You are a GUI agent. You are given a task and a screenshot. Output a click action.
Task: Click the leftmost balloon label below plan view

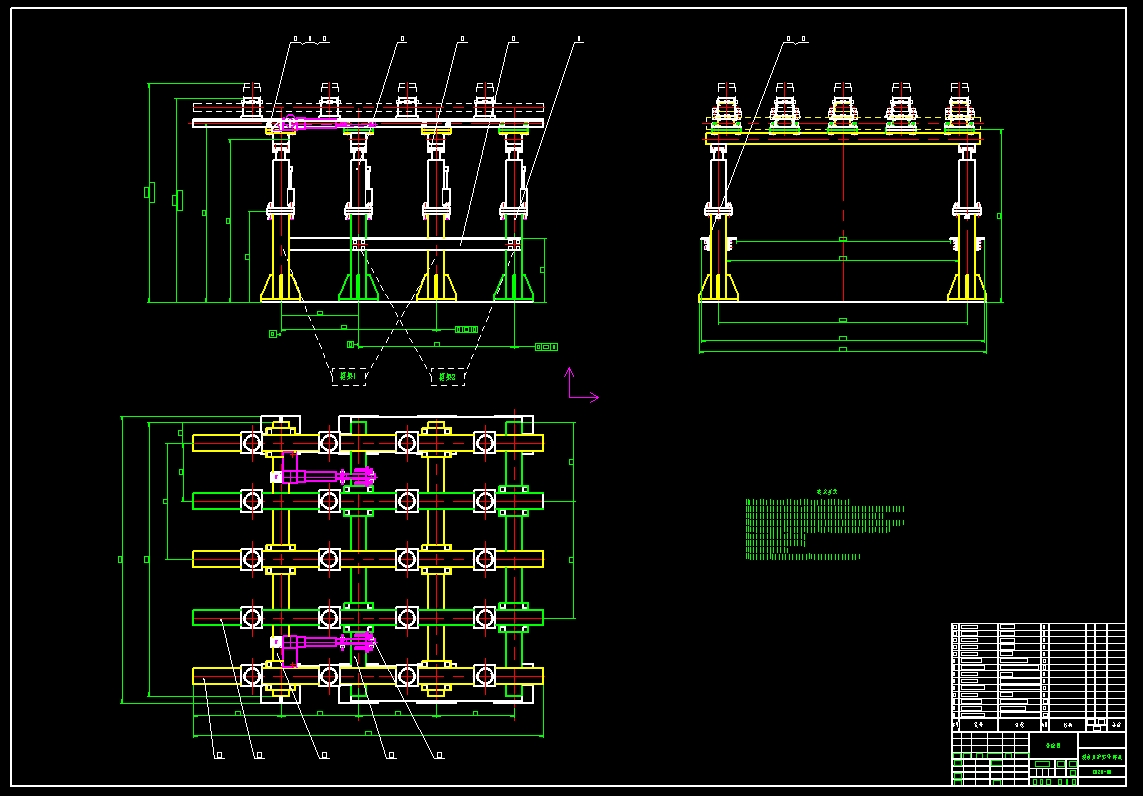[219, 755]
